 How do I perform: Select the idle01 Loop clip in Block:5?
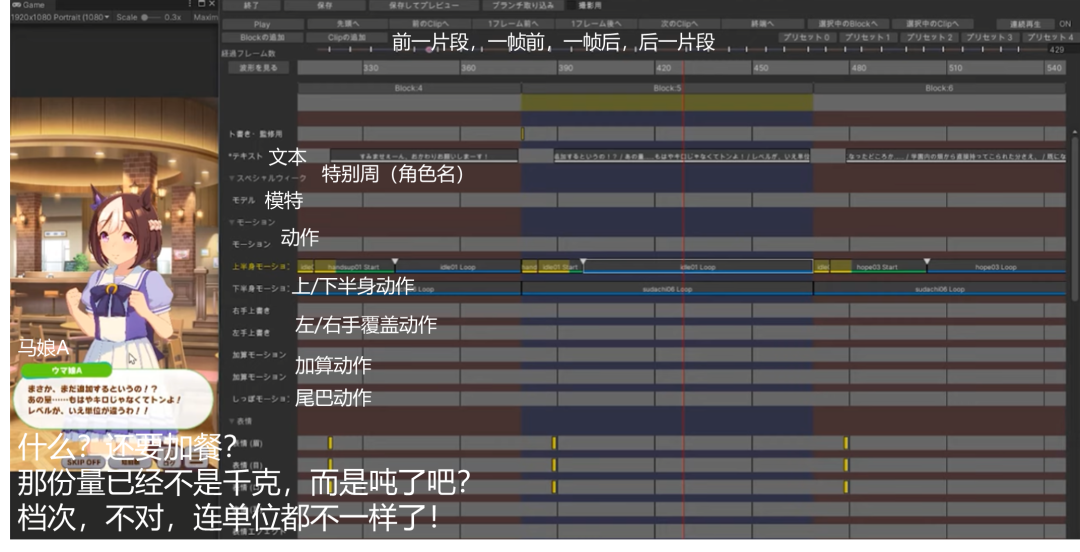coord(698,267)
